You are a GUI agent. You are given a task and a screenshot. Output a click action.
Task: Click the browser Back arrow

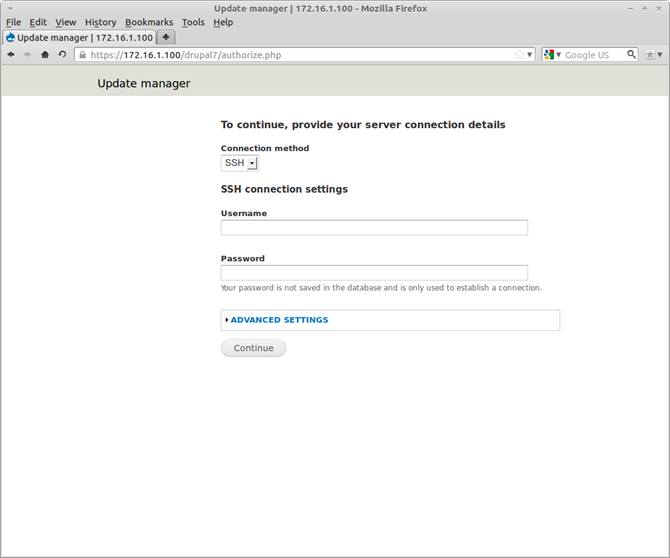11,55
